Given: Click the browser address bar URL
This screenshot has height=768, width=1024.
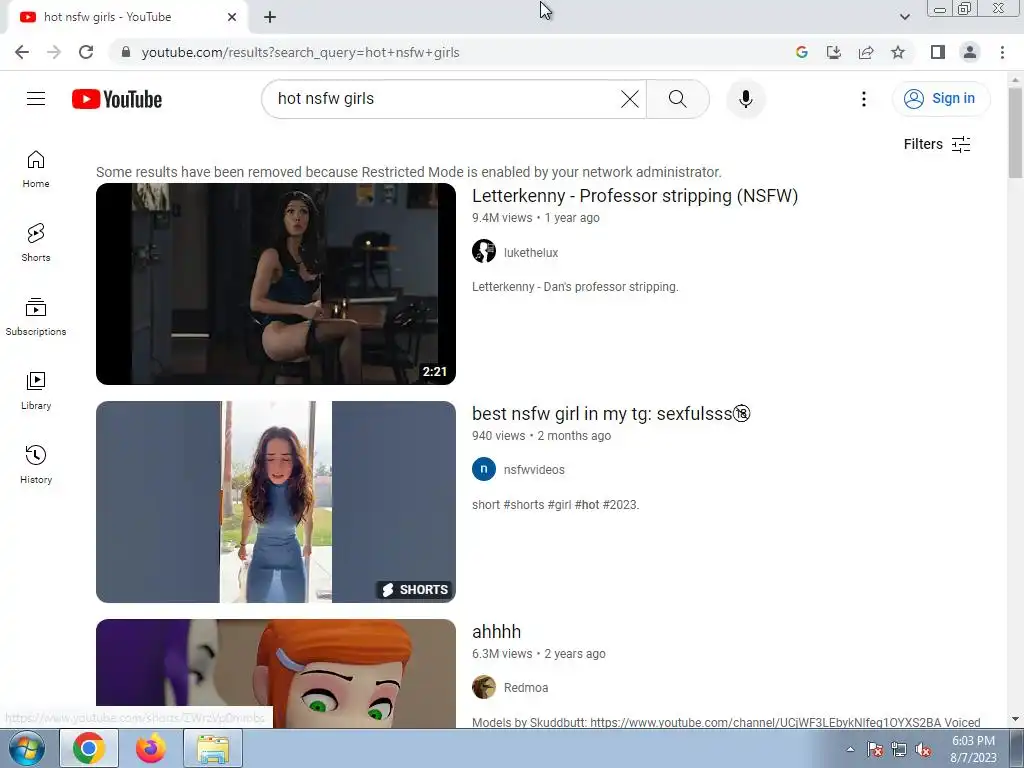Looking at the screenshot, I should (300, 52).
